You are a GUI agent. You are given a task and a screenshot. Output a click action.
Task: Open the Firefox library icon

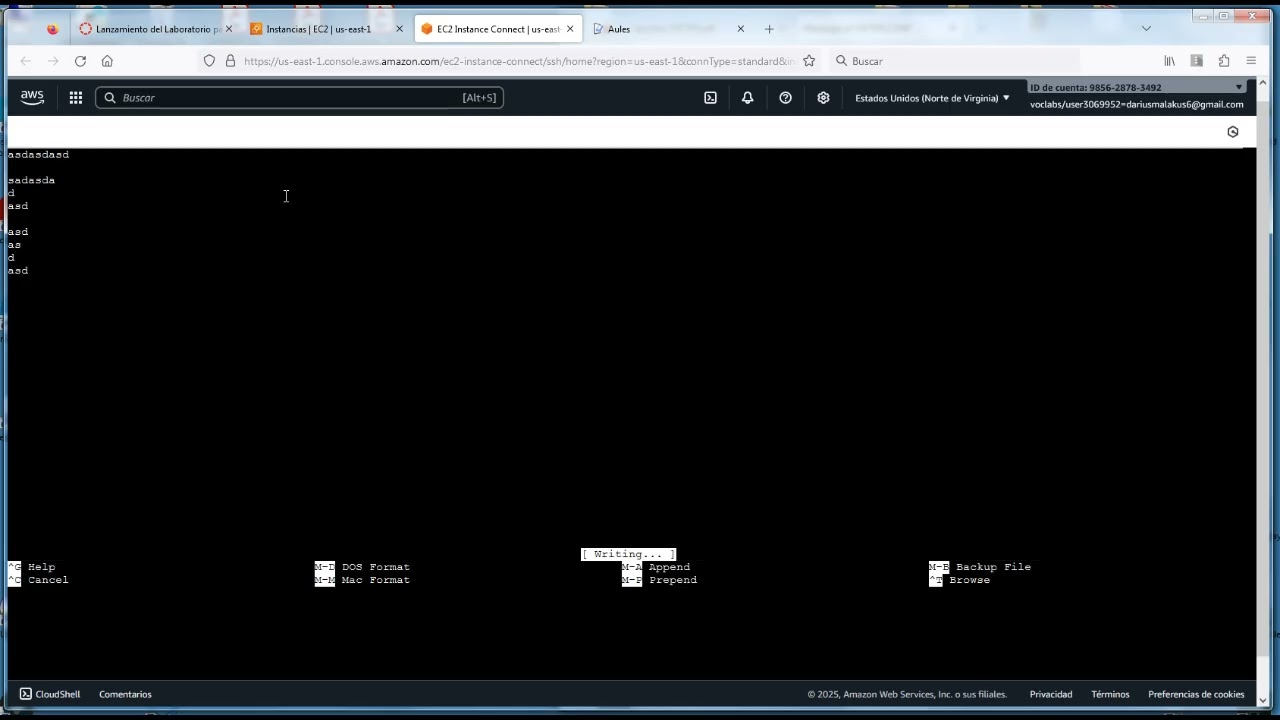(x=1169, y=61)
